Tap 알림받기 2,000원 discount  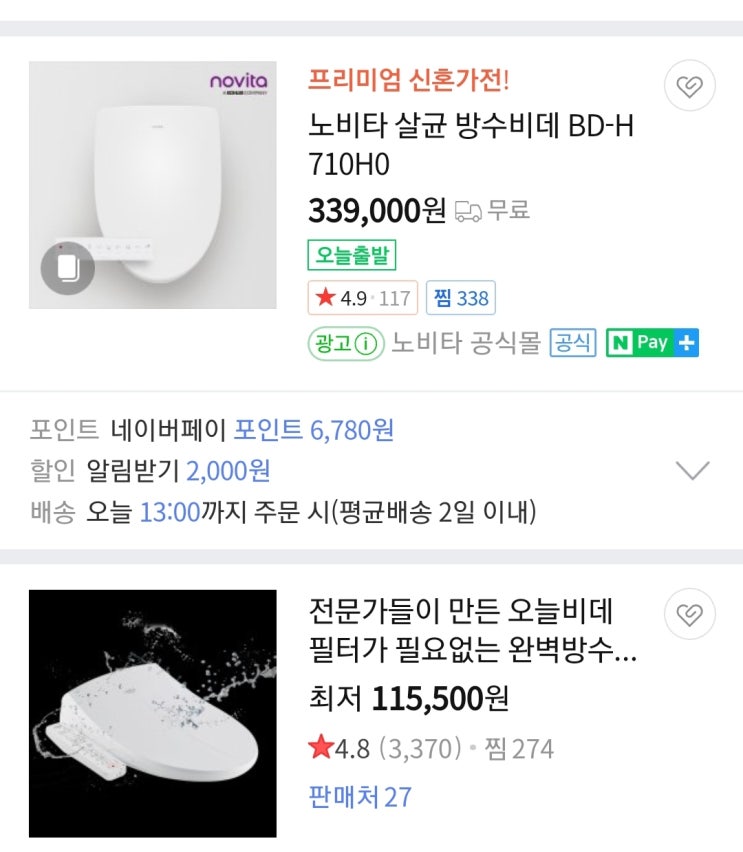pos(178,470)
